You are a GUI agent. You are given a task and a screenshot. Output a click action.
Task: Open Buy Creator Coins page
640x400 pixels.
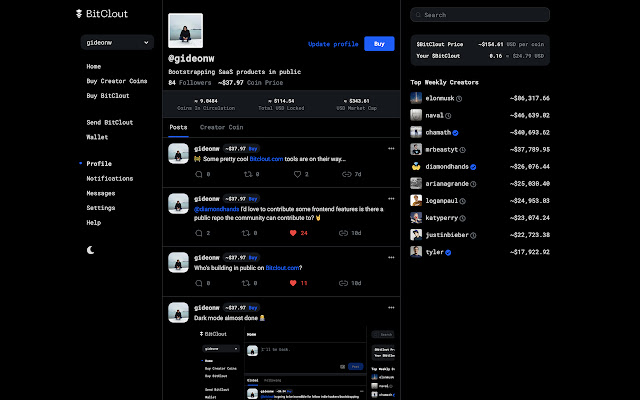coord(117,81)
